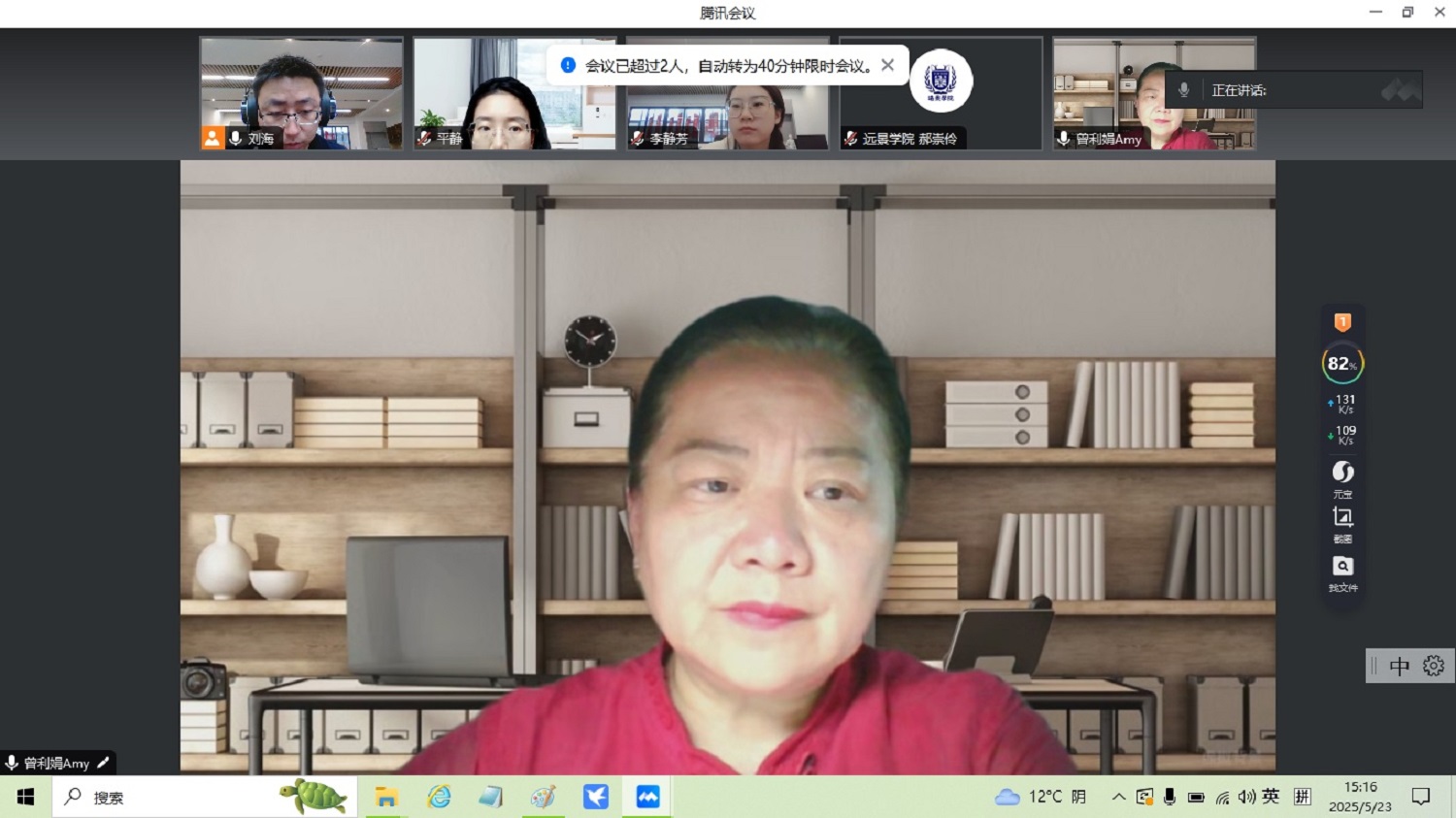Viewport: 1456px width, 818px height.
Task: Click the orange host icon on 刘海's video
Action: tap(213, 138)
